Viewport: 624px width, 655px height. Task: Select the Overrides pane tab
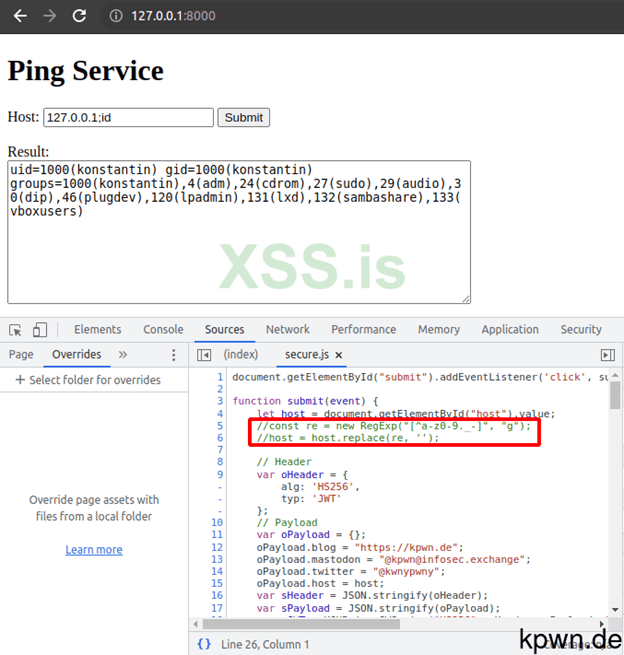click(x=76, y=355)
